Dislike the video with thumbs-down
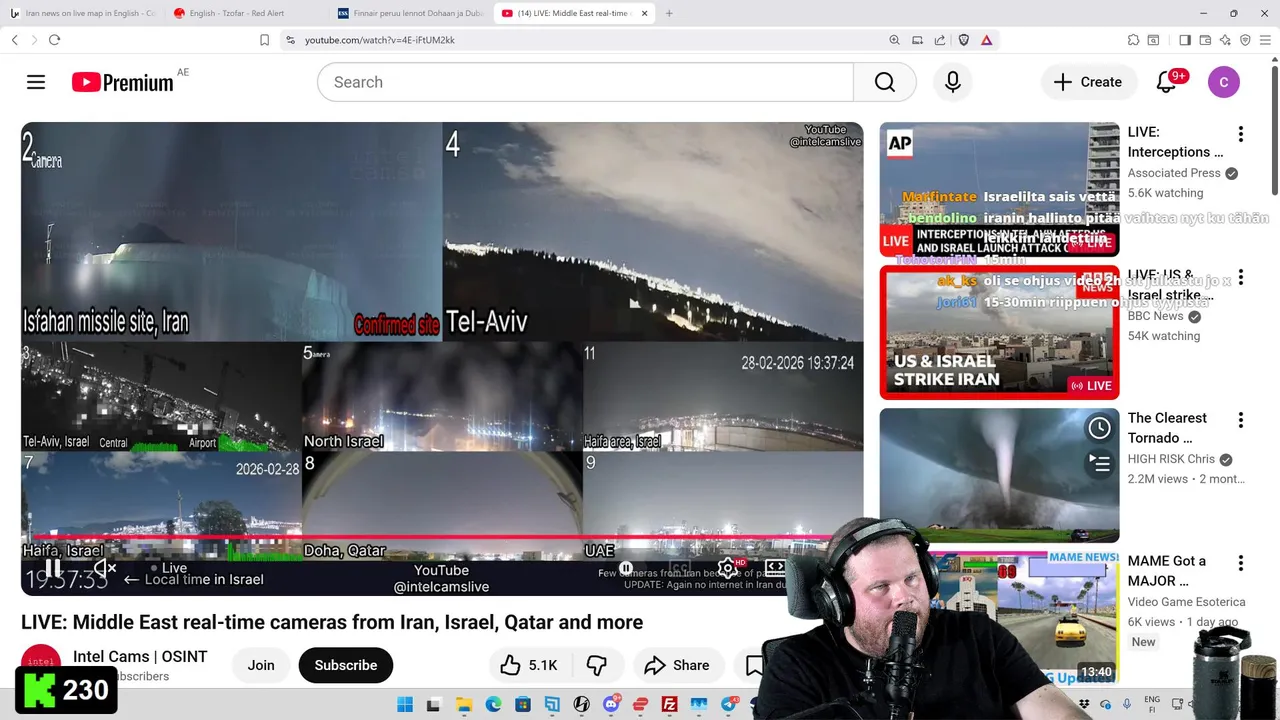 [x=597, y=665]
